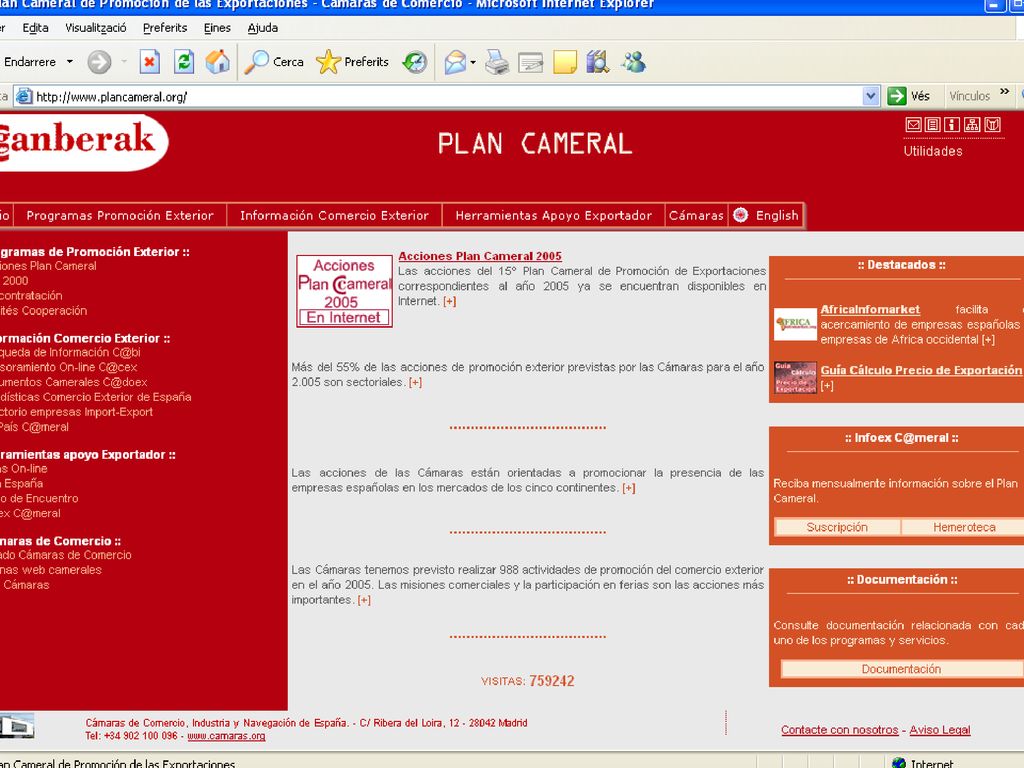Expand the cinco continentes story [+]
Screen dimensions: 1024x768
[629, 488]
